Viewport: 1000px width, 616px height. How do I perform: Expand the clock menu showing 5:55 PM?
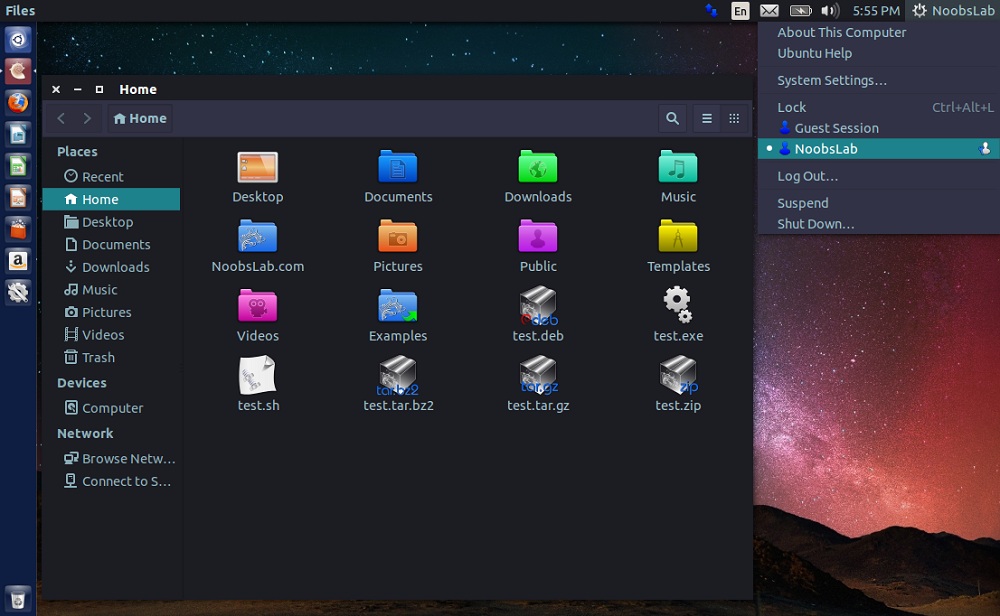(876, 11)
